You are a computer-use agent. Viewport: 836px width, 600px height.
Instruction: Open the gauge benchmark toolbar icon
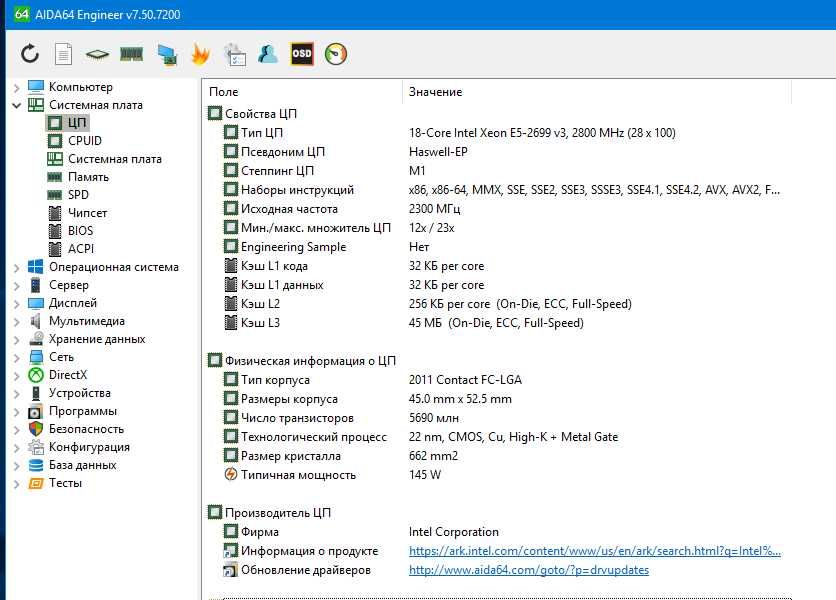[336, 54]
